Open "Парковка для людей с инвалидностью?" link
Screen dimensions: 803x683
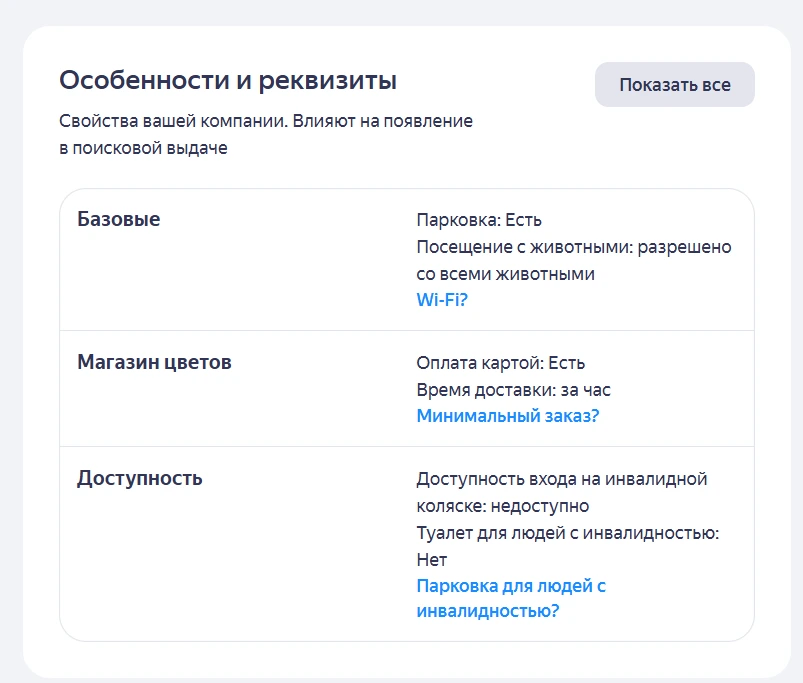511,598
